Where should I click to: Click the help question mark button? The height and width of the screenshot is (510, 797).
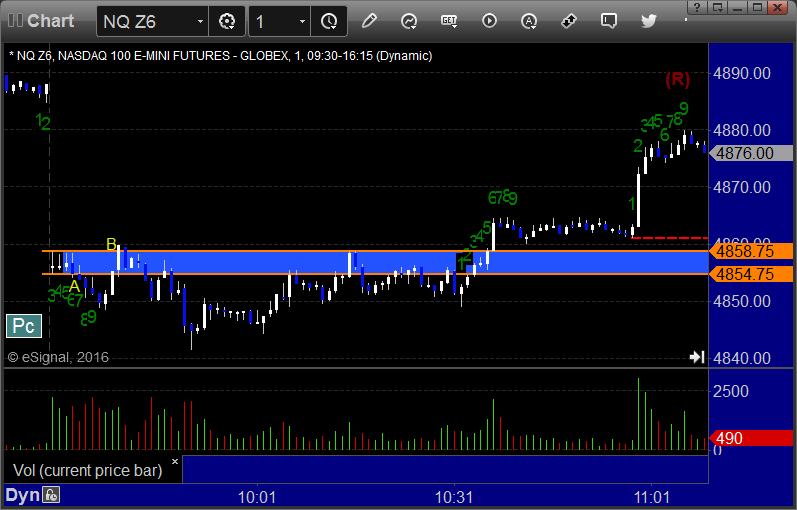696,7
